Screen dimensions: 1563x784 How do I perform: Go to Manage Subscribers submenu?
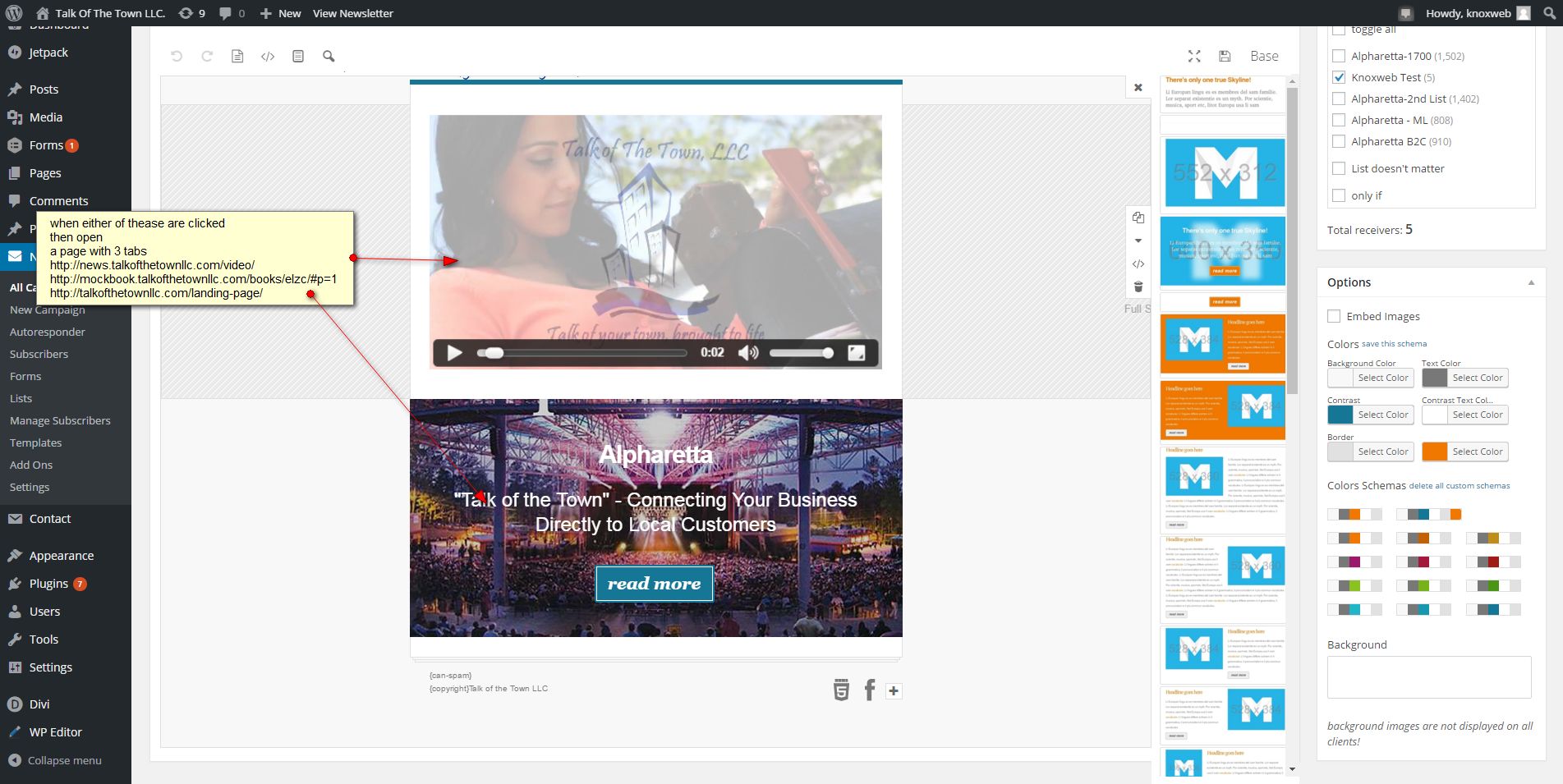click(60, 420)
